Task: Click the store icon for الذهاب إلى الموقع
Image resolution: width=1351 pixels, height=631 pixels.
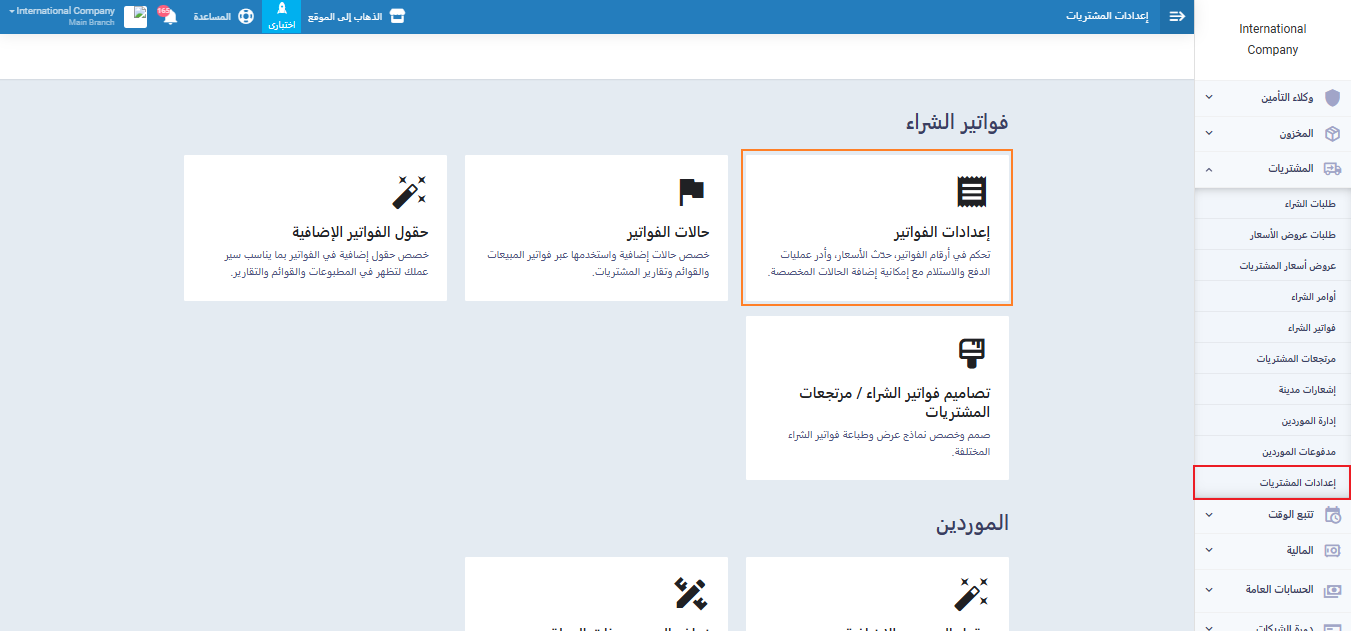Action: point(397,17)
